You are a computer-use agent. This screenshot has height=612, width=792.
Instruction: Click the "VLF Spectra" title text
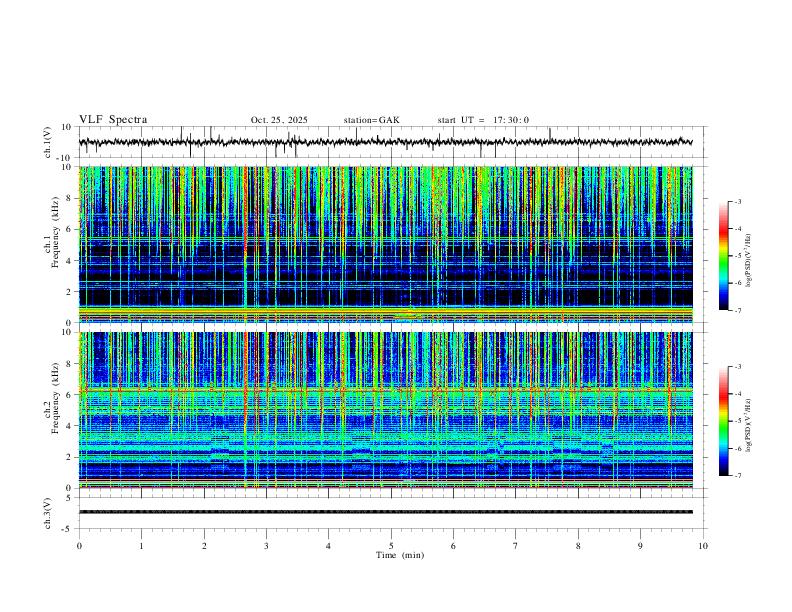coord(113,120)
